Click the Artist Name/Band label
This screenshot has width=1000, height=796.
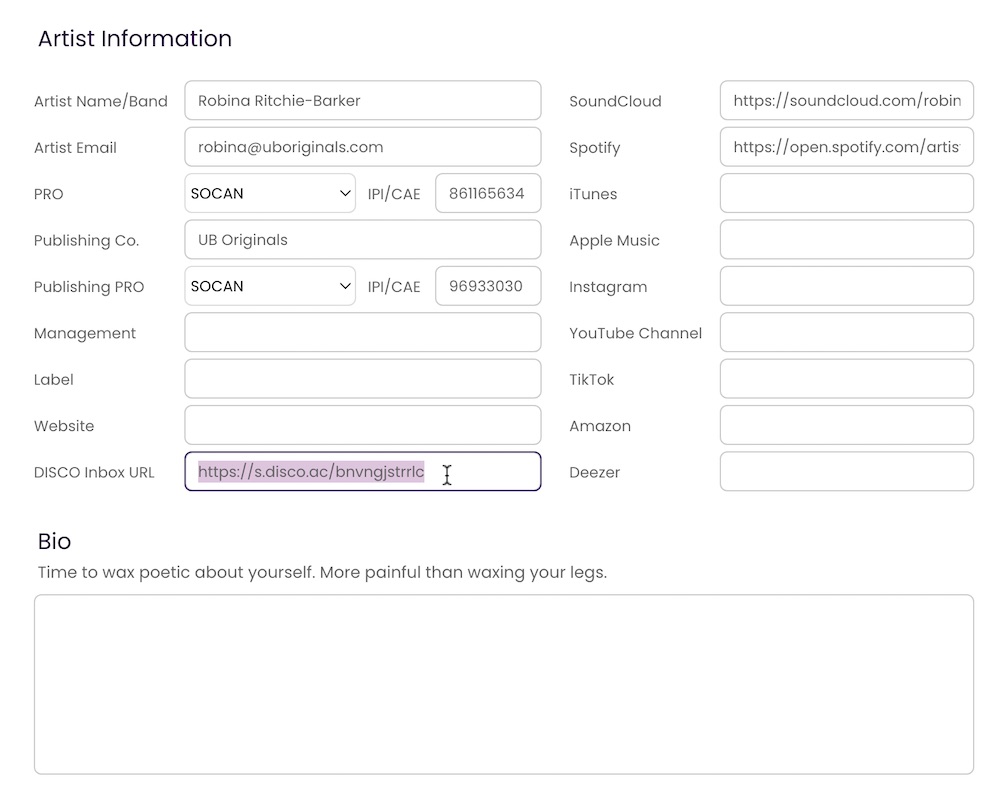point(101,101)
